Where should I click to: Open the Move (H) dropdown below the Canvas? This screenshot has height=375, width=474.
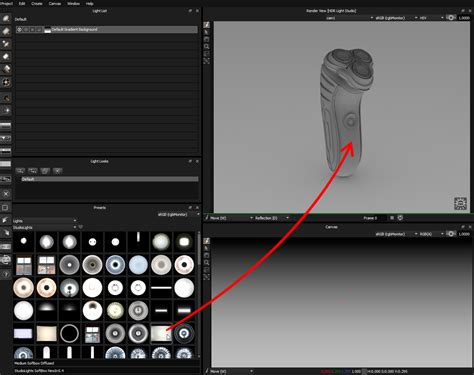coord(231,371)
